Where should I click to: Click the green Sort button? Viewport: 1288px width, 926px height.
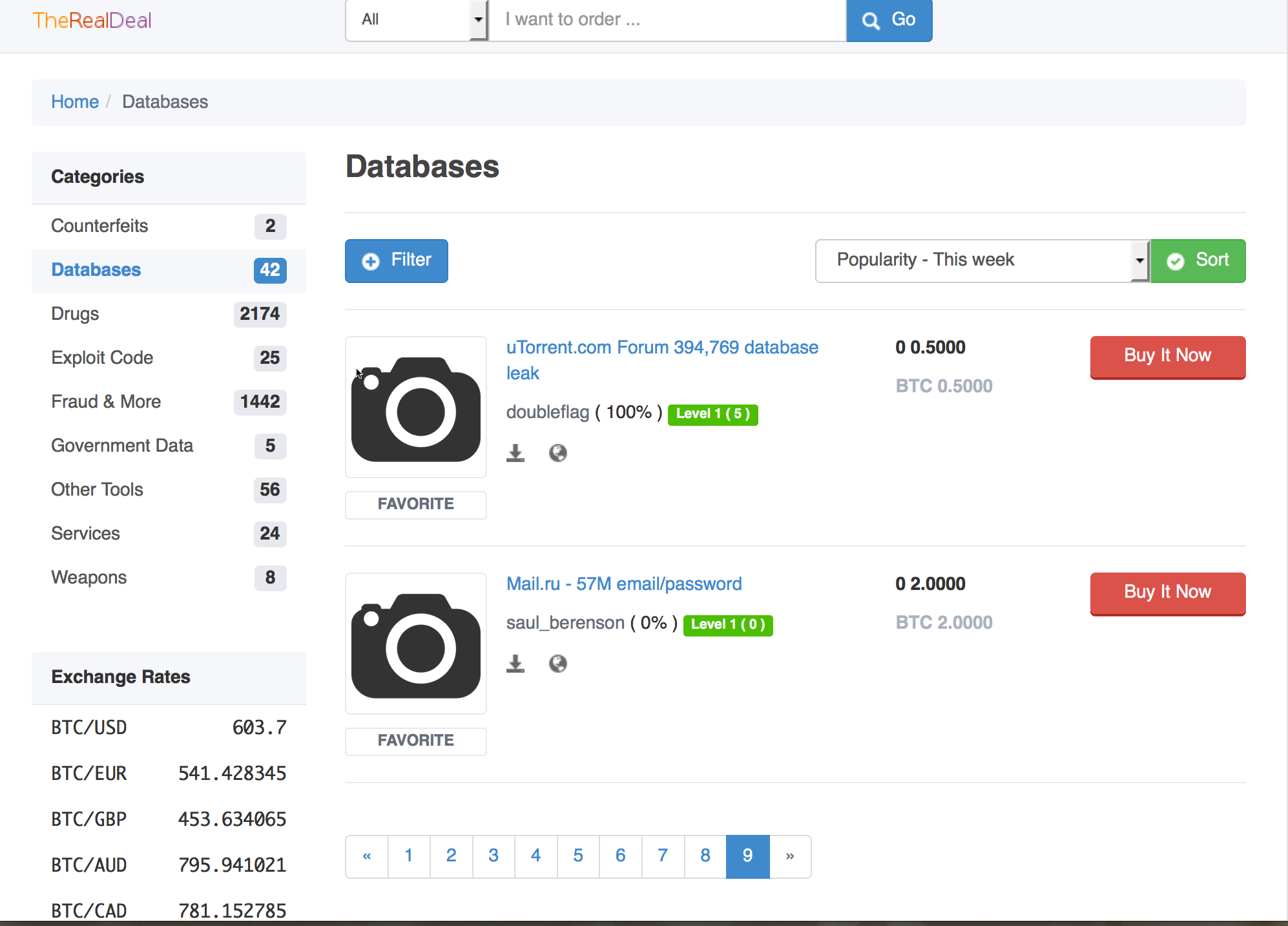point(1198,260)
